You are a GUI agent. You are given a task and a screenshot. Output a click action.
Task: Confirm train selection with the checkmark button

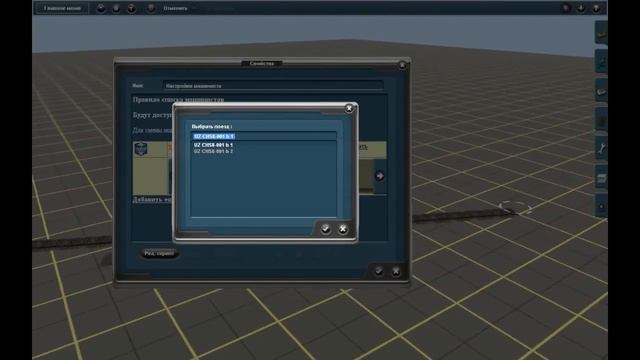click(325, 229)
